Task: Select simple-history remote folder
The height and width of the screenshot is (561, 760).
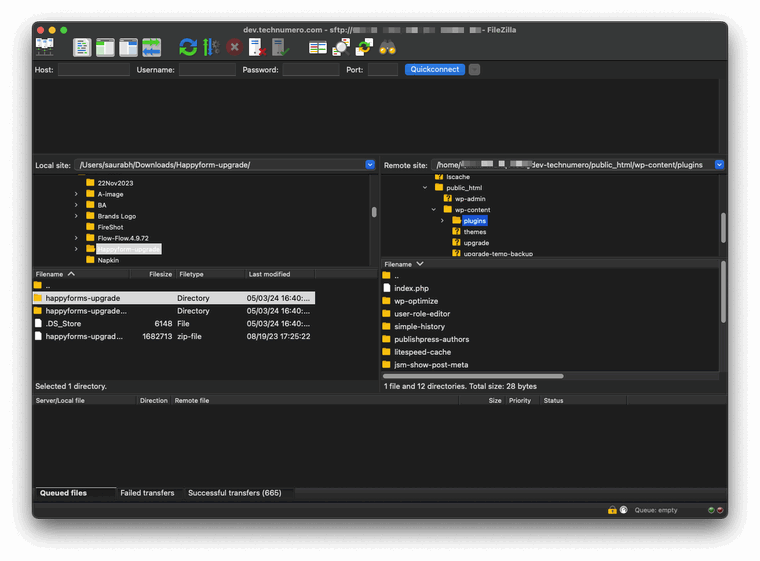Action: click(x=419, y=327)
